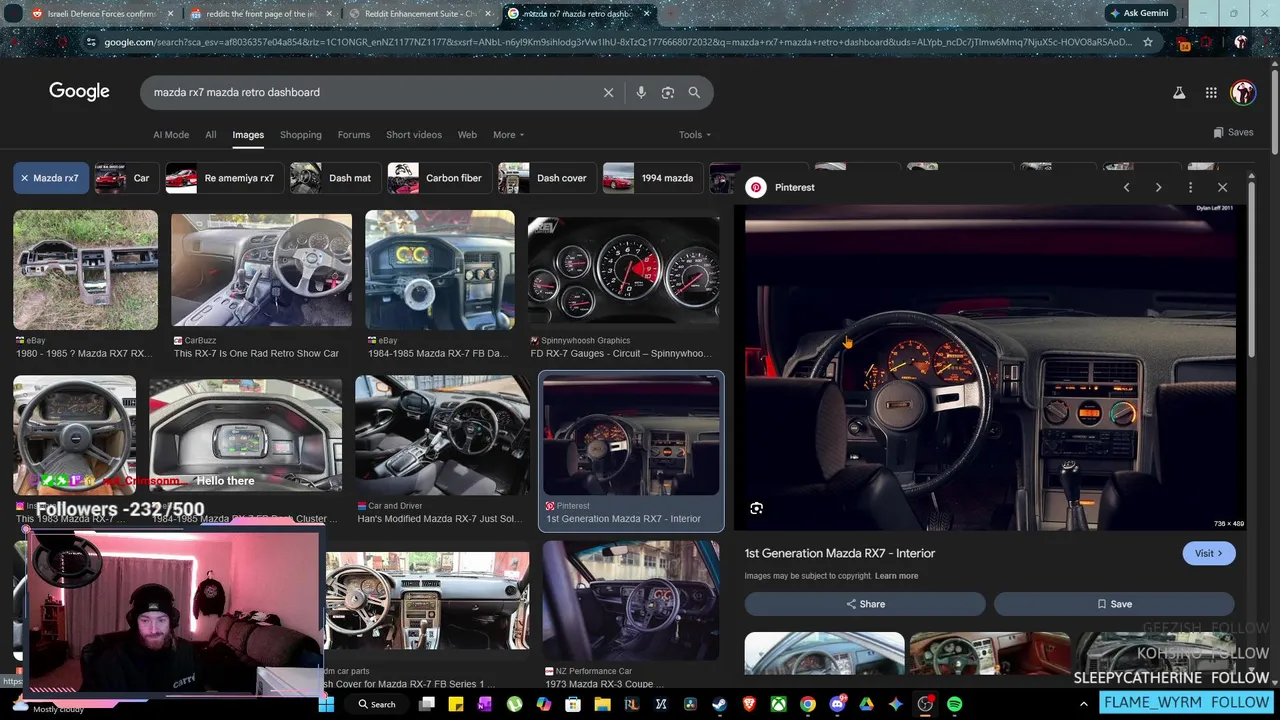The width and height of the screenshot is (1280, 720).
Task: Switch to Reddit Enhancement Suite browser tab
Action: 419,14
